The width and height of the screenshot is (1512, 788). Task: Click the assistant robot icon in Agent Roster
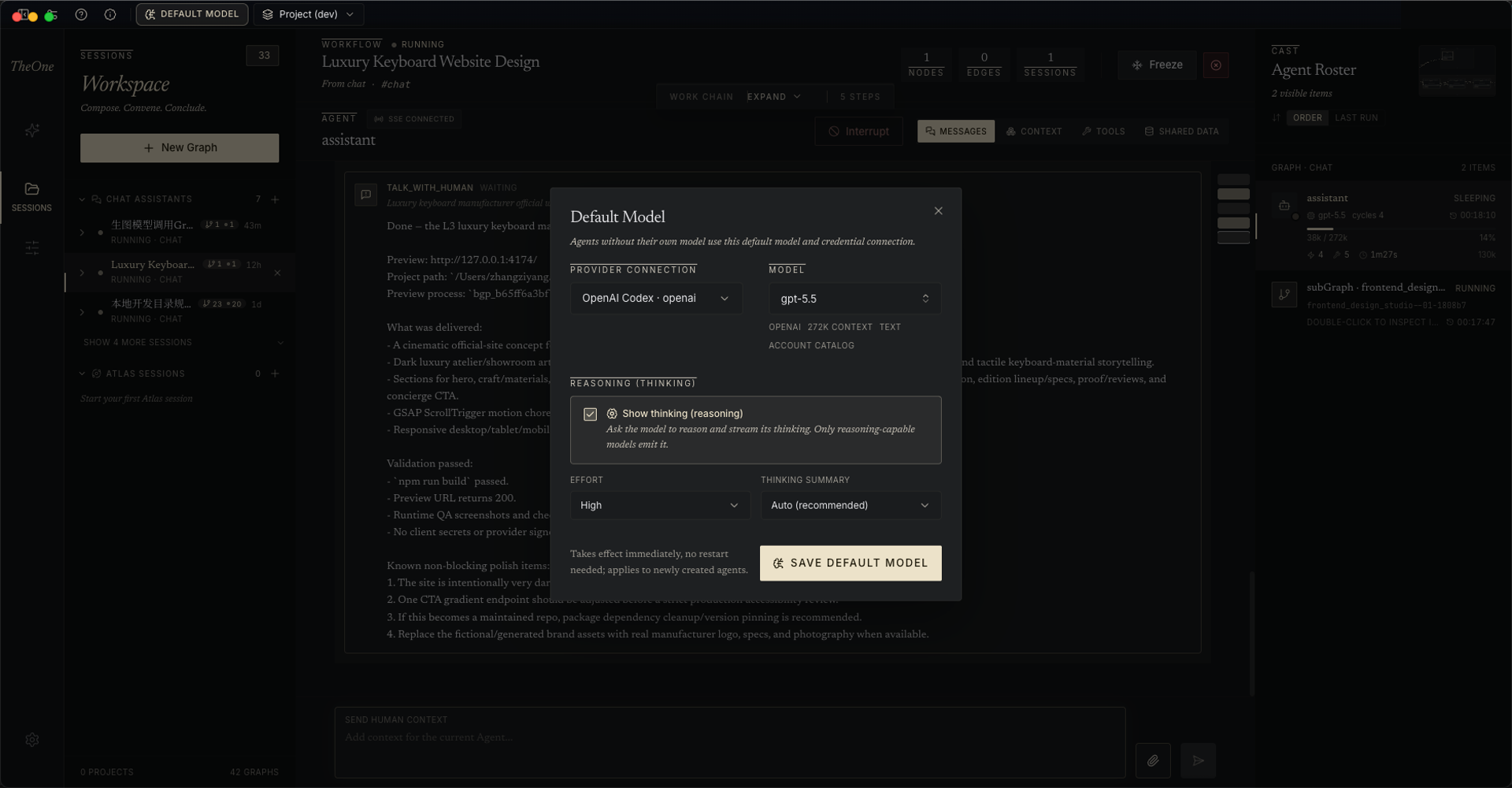click(x=1284, y=206)
